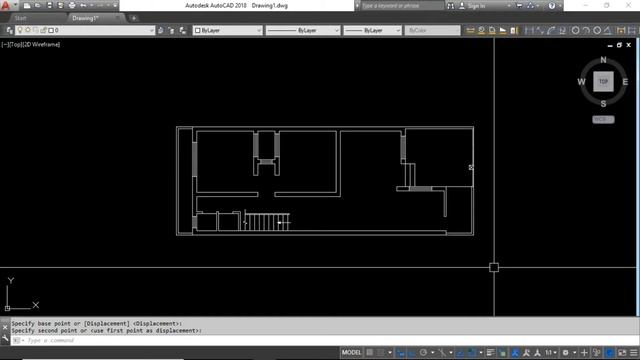The width and height of the screenshot is (640, 360).
Task: Toggle the lock icon for layer 0
Action: coord(43,30)
